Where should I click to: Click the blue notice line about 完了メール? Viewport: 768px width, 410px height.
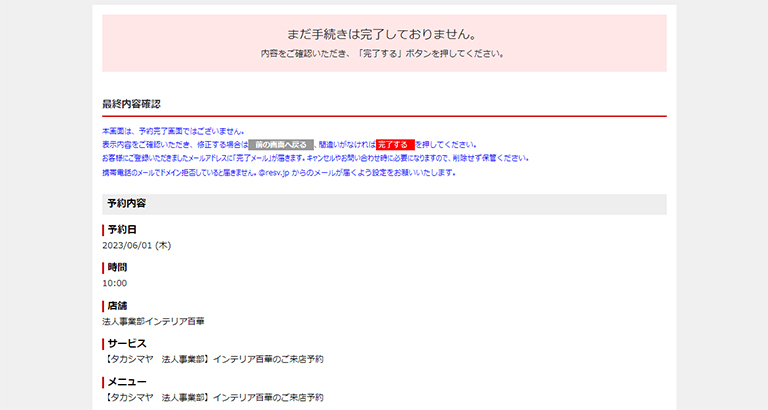[x=314, y=158]
